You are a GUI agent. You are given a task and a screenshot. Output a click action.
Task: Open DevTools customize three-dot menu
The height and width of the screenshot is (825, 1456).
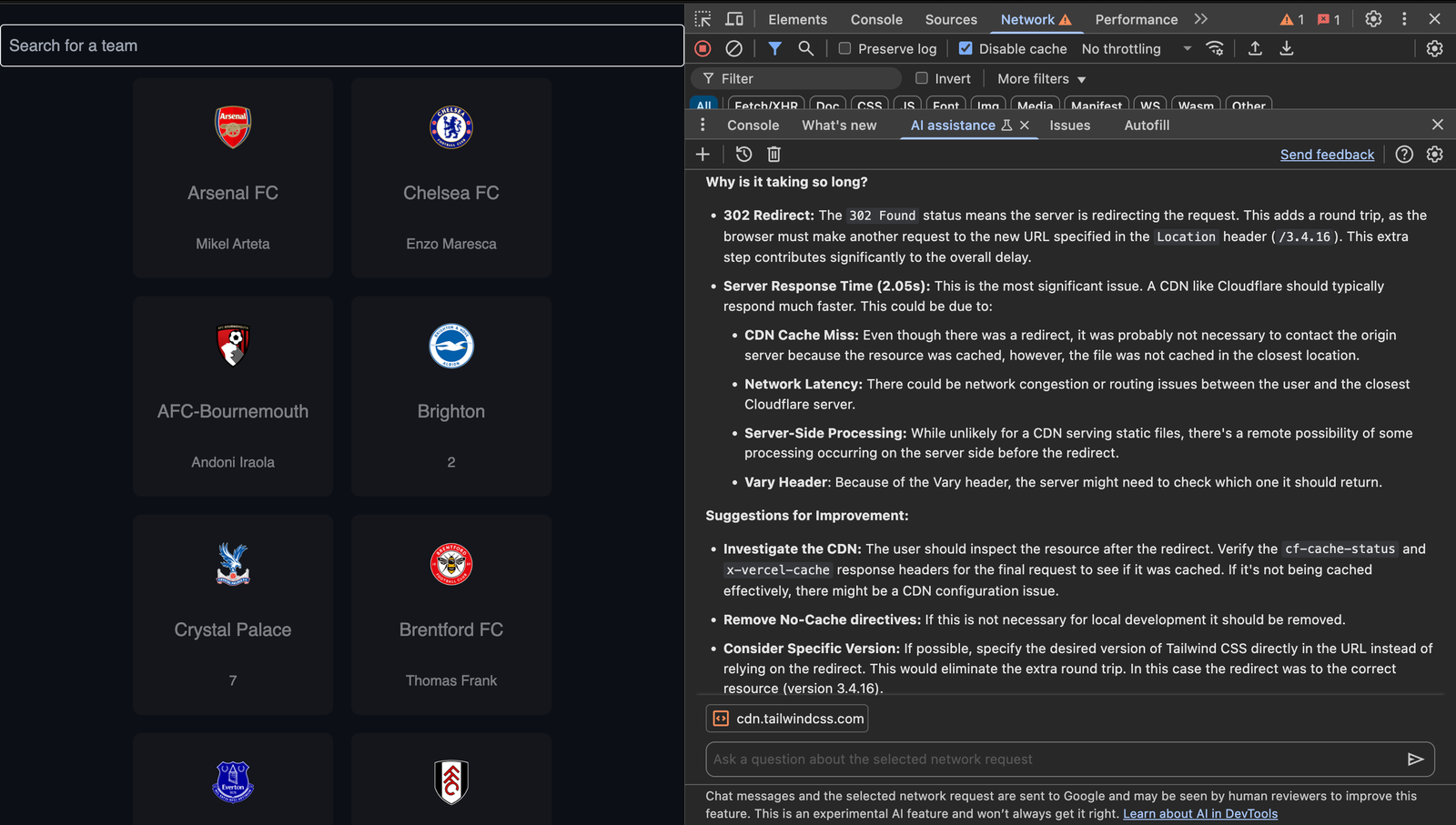(x=1404, y=19)
